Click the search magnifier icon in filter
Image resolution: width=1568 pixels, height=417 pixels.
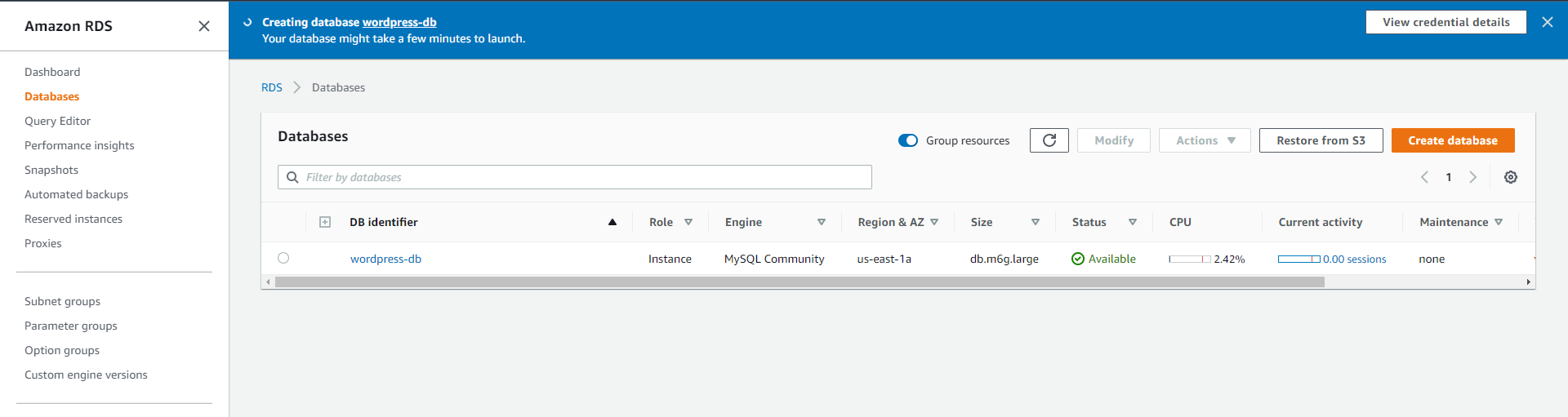point(292,177)
